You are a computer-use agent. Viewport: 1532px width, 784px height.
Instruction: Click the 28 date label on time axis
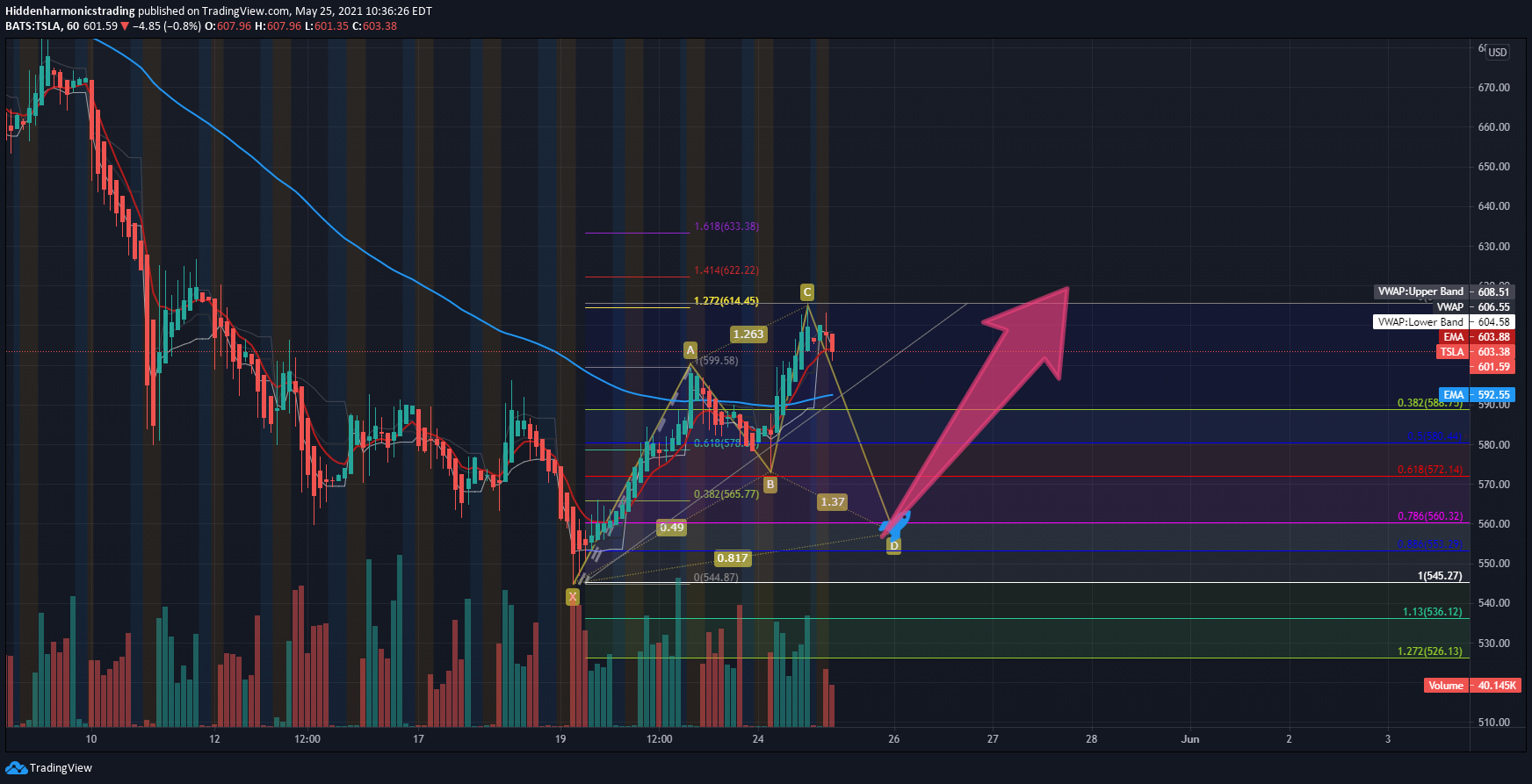point(1091,739)
